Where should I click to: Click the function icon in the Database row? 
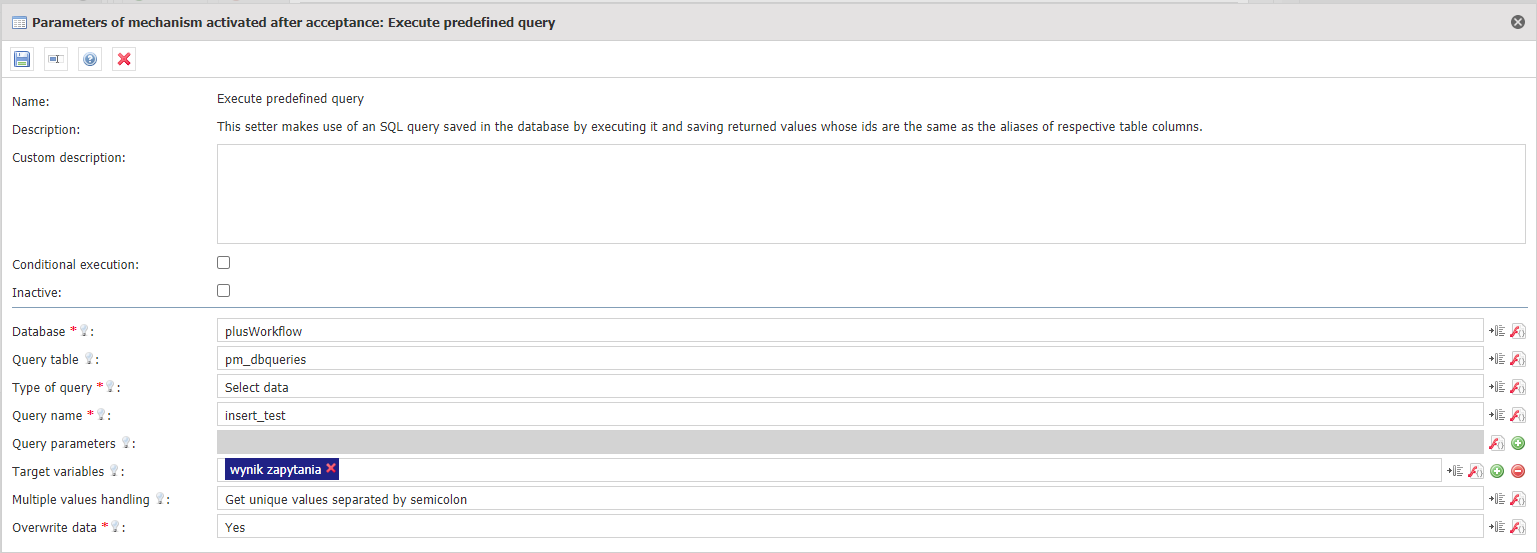(1517, 331)
